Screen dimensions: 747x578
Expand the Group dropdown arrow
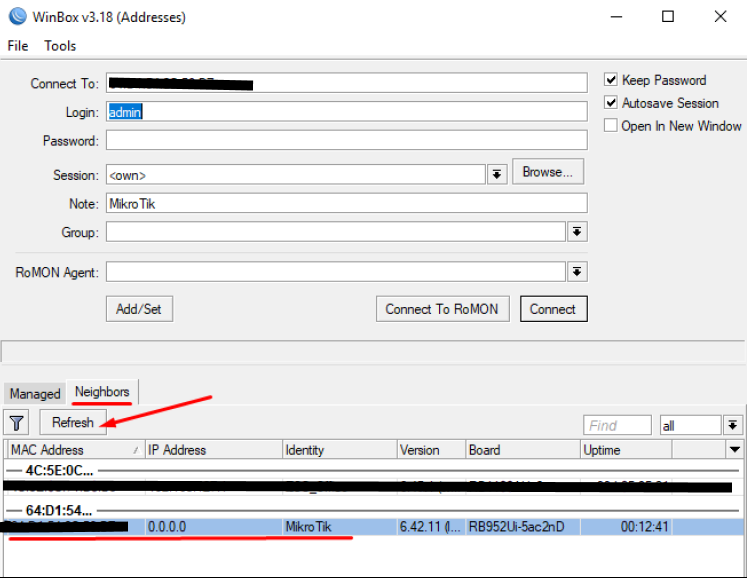click(577, 232)
